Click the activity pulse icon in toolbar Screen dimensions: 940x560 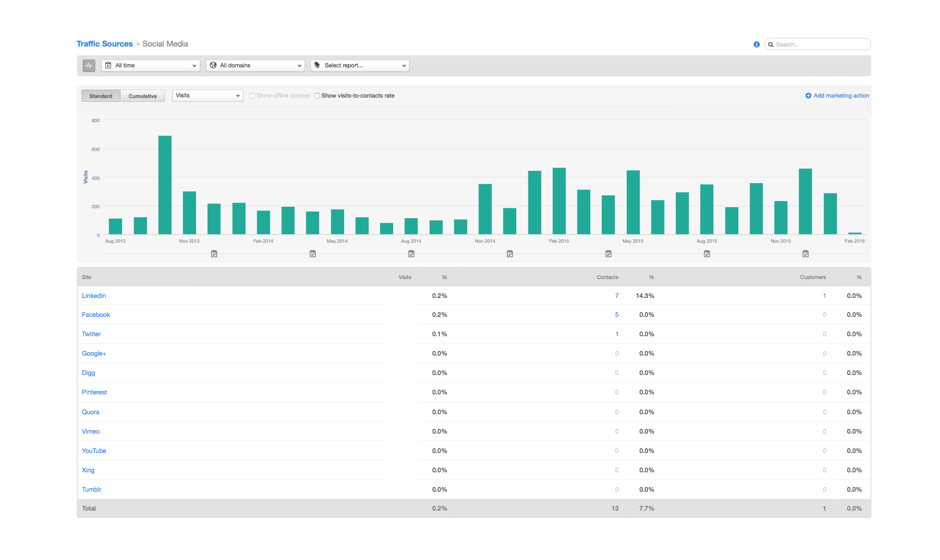(89, 66)
